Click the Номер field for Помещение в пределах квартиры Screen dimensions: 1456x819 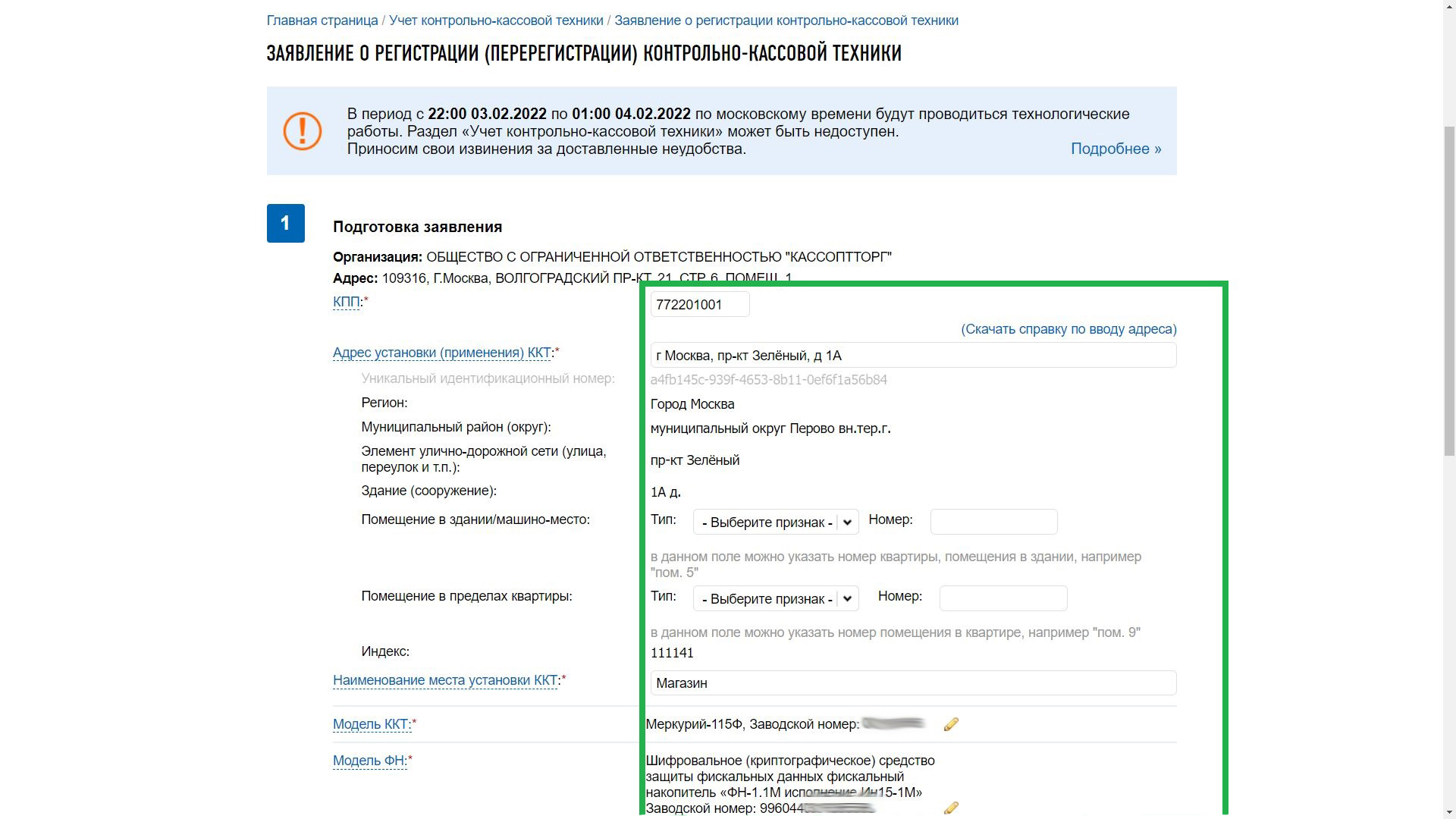pos(1003,598)
